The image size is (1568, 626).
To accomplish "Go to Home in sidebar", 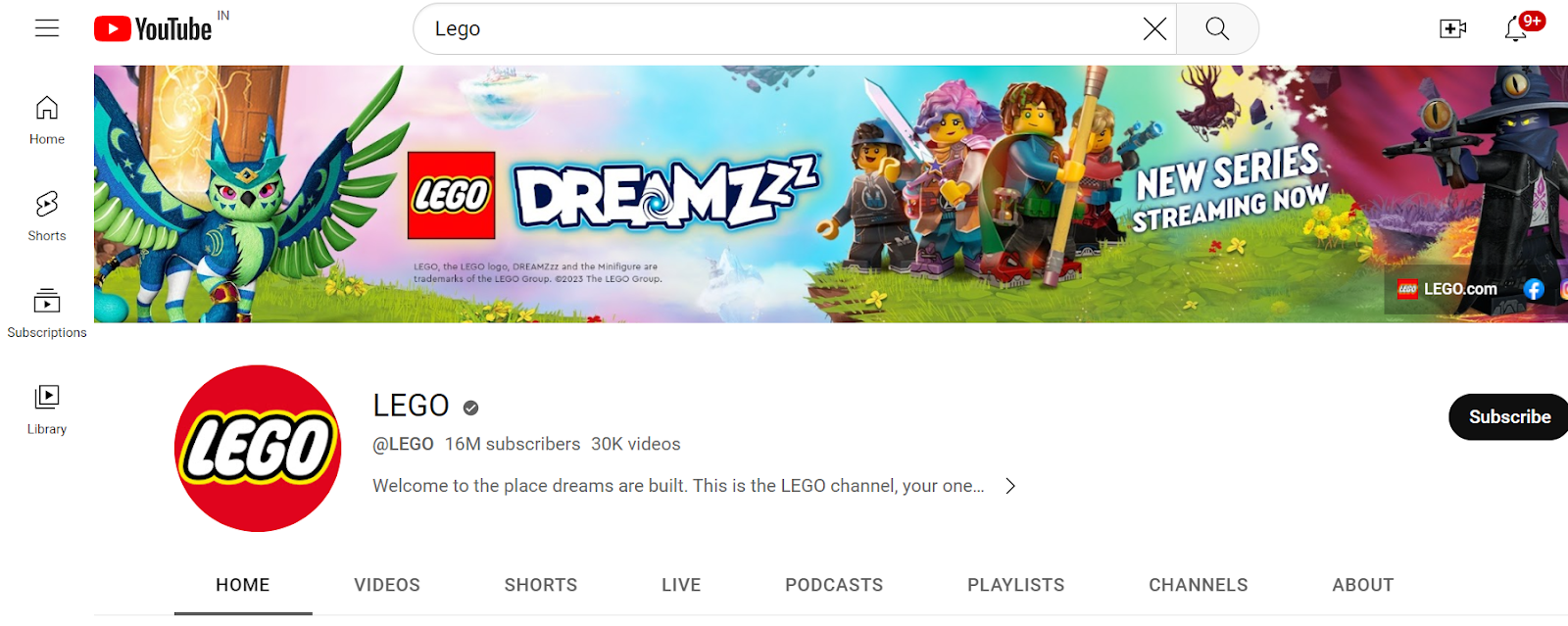I will (x=47, y=120).
